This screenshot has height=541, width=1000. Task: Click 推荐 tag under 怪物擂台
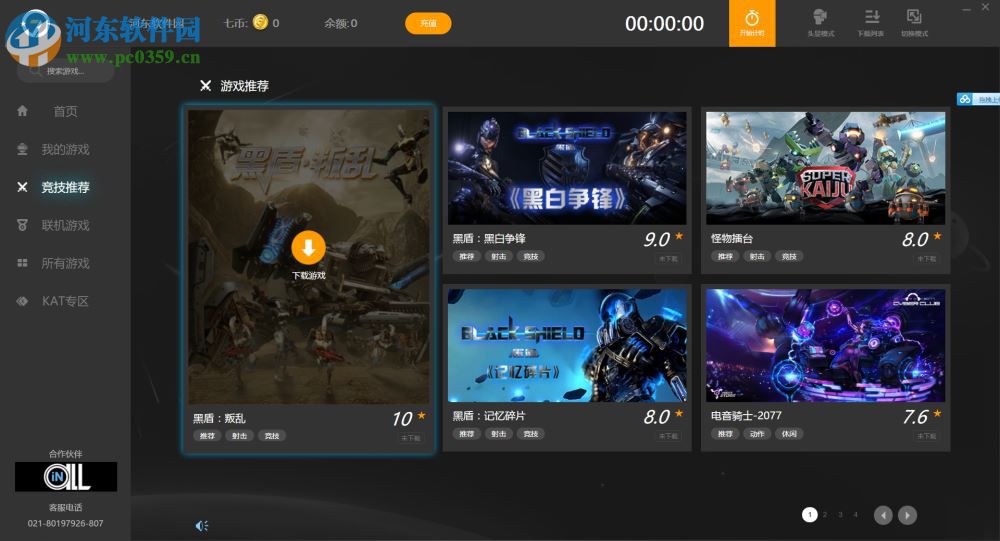tap(725, 256)
